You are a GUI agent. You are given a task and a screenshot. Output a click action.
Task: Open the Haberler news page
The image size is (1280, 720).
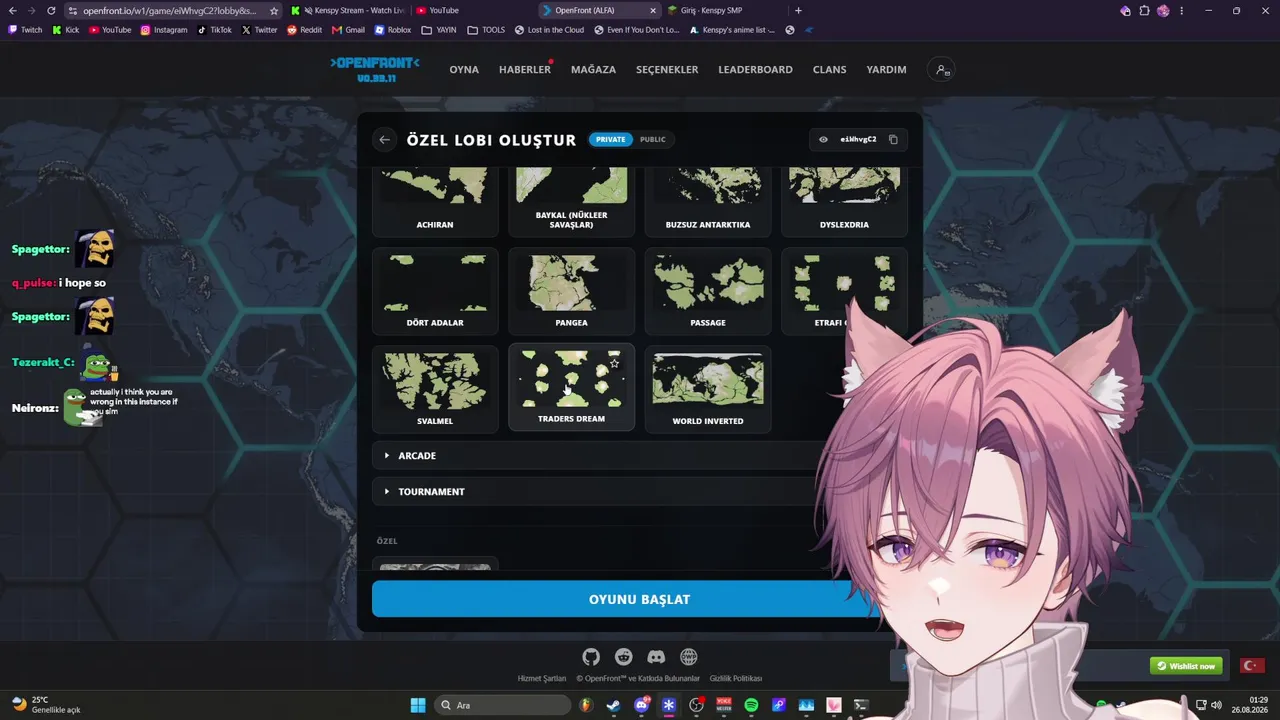525,70
